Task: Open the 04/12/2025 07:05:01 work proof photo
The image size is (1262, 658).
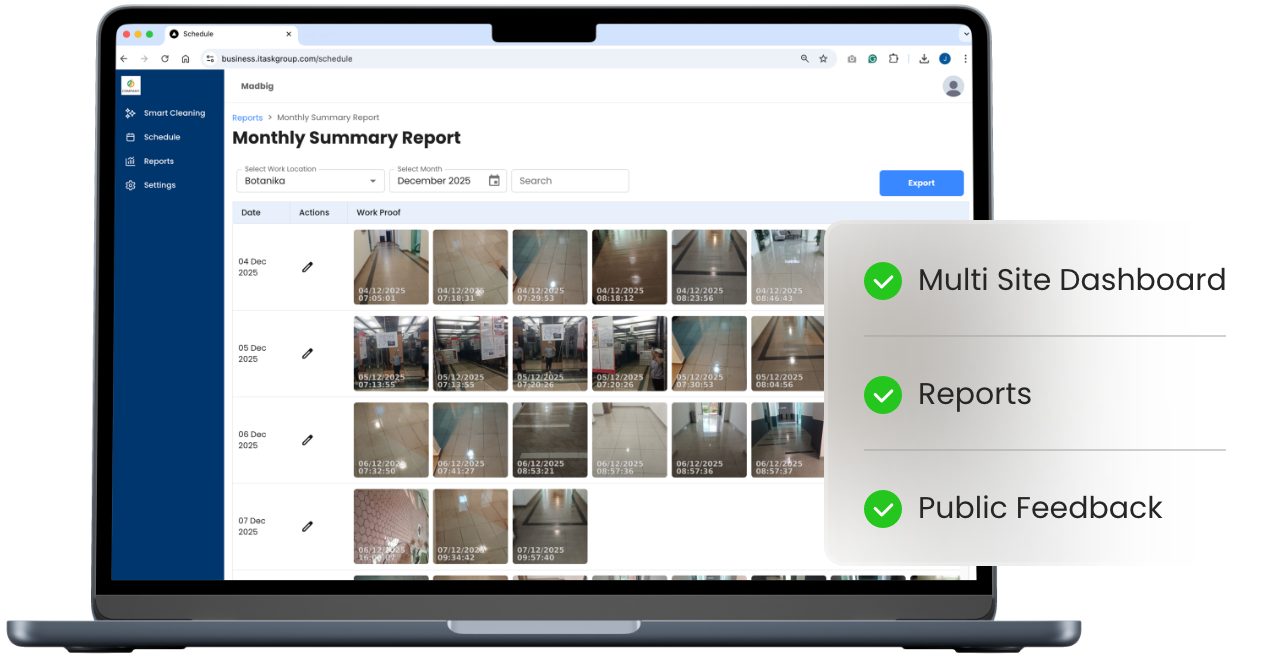Action: pos(391,267)
